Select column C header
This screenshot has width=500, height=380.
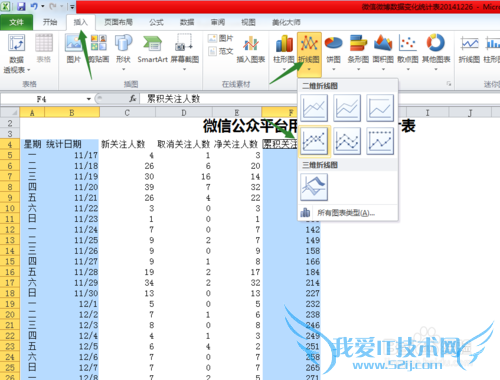click(127, 113)
